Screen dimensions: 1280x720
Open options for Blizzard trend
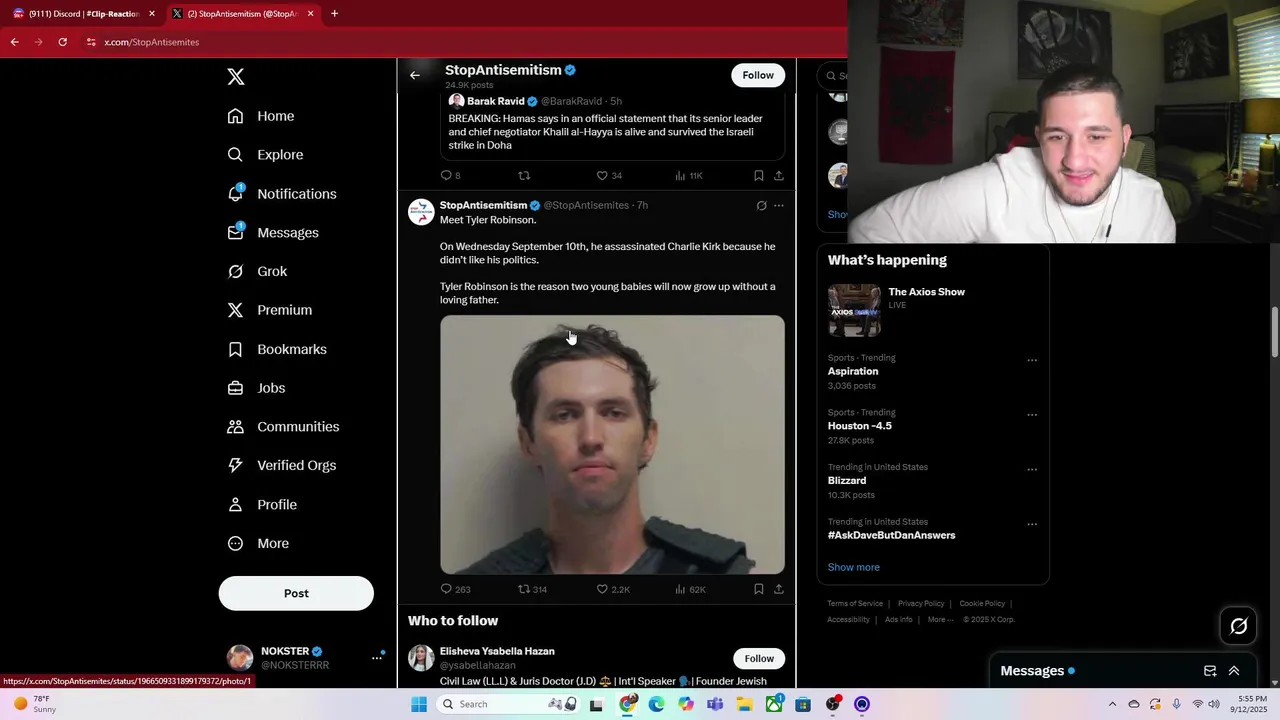(1032, 469)
